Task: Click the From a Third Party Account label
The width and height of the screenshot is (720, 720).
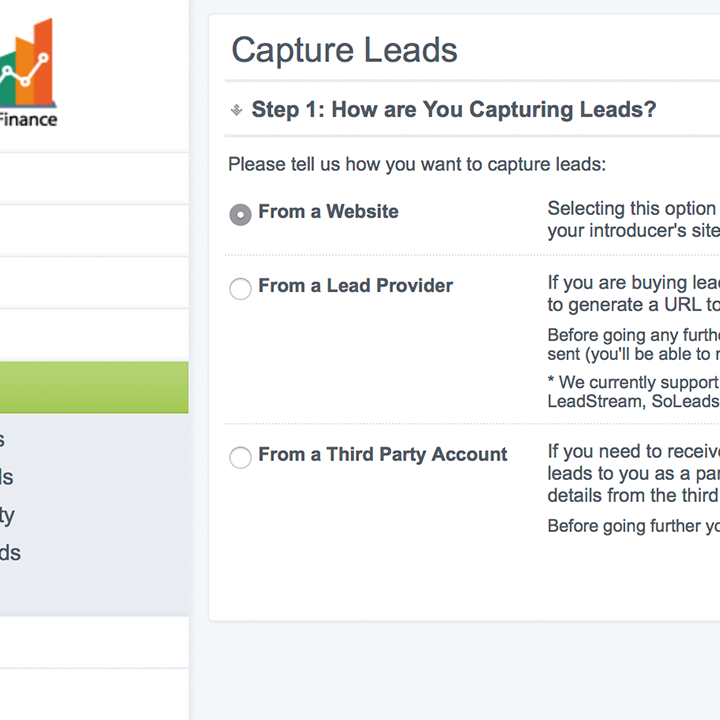Action: [x=382, y=455]
